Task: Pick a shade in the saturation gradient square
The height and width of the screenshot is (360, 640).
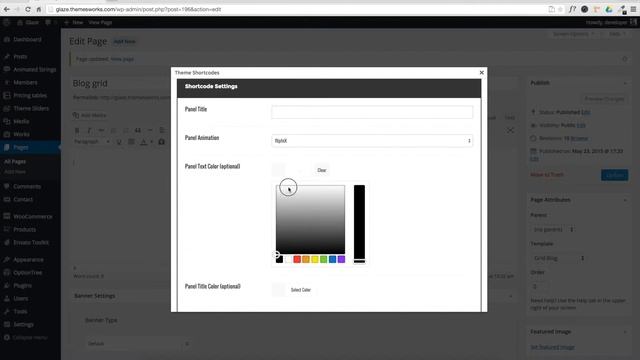Action: (x=310, y=219)
